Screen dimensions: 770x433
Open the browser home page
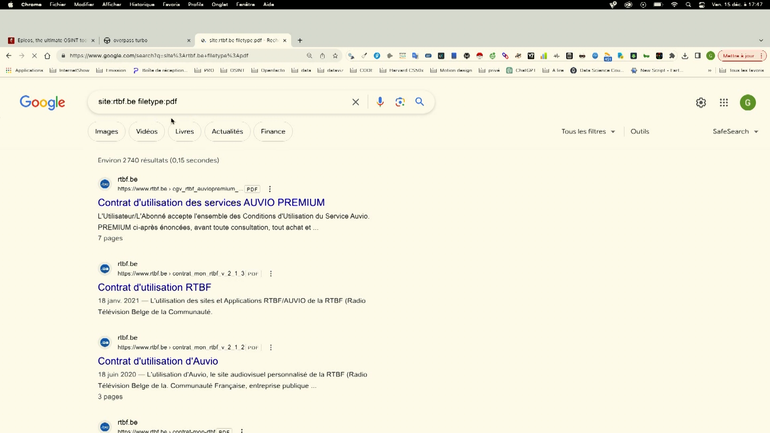tap(47, 55)
